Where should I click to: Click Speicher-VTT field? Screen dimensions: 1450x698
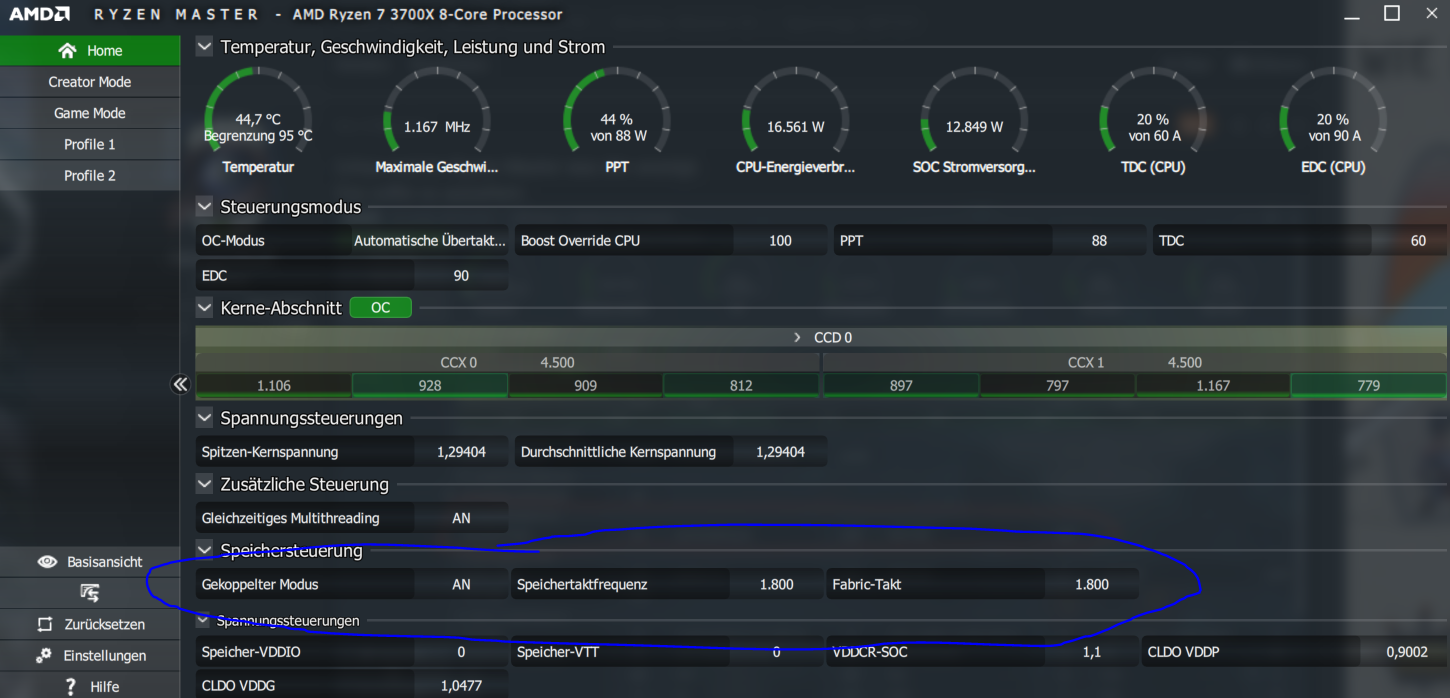coord(668,652)
